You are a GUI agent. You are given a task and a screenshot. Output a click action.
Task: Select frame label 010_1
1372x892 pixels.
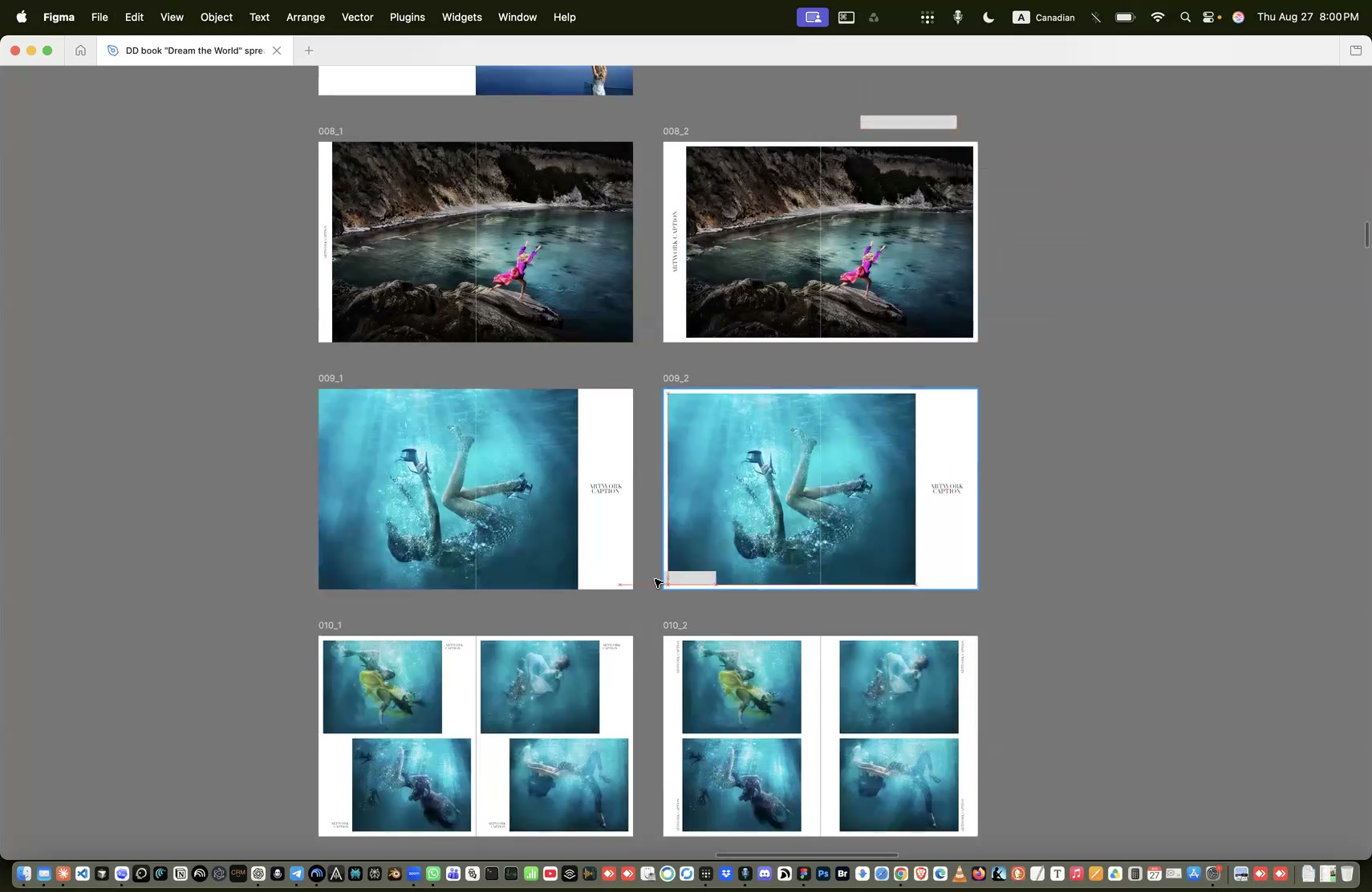330,625
